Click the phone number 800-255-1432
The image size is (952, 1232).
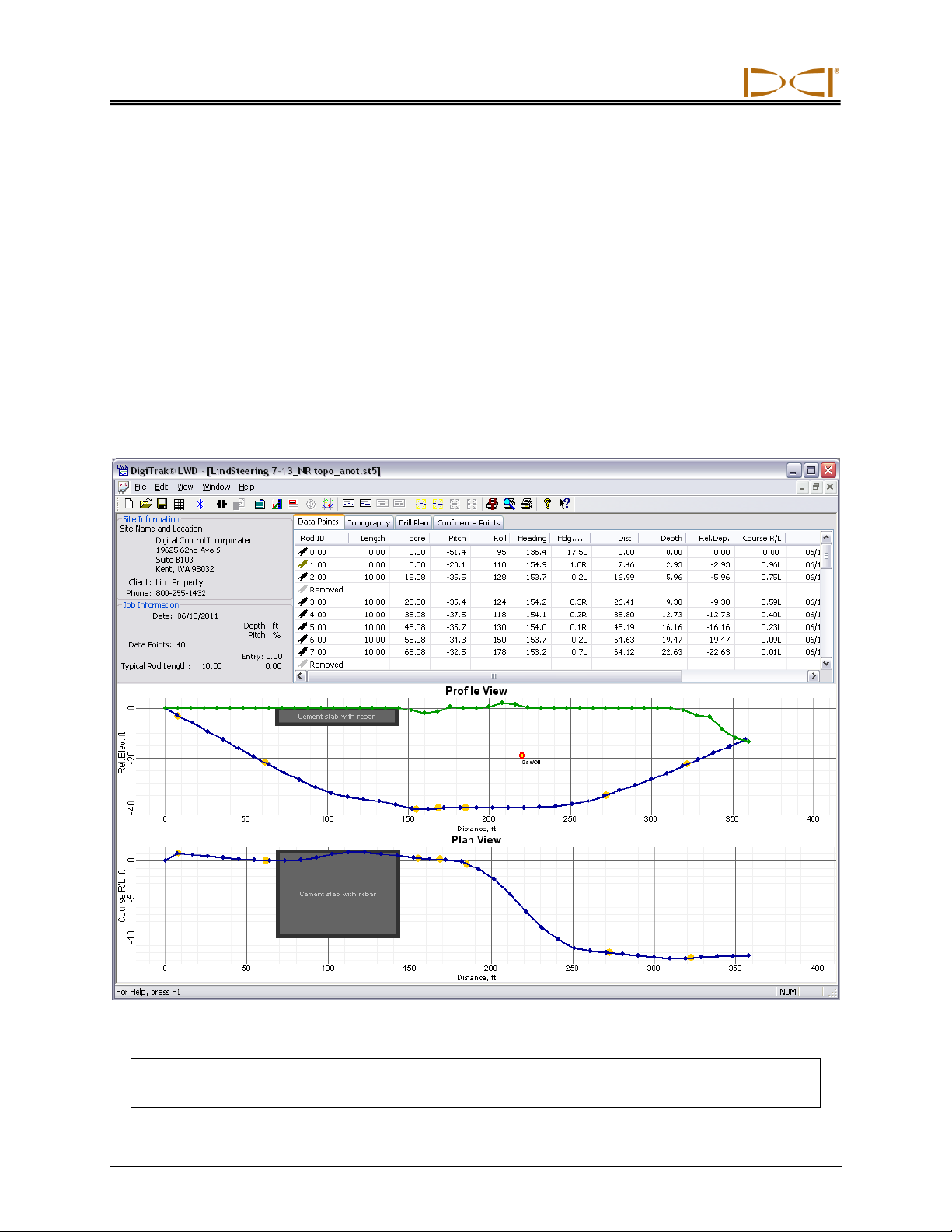181,593
